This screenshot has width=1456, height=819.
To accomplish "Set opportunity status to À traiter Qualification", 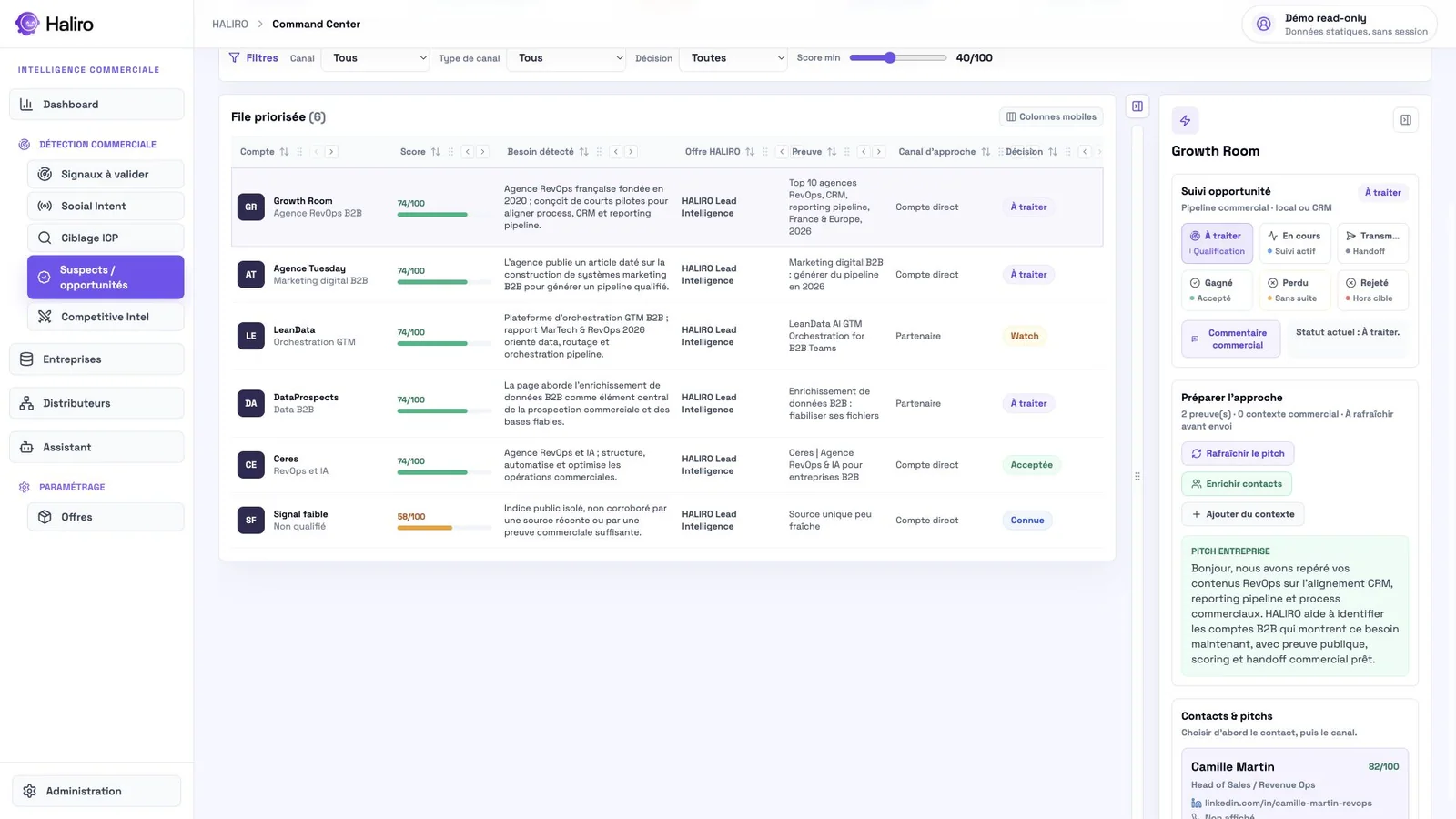I will tap(1218, 243).
